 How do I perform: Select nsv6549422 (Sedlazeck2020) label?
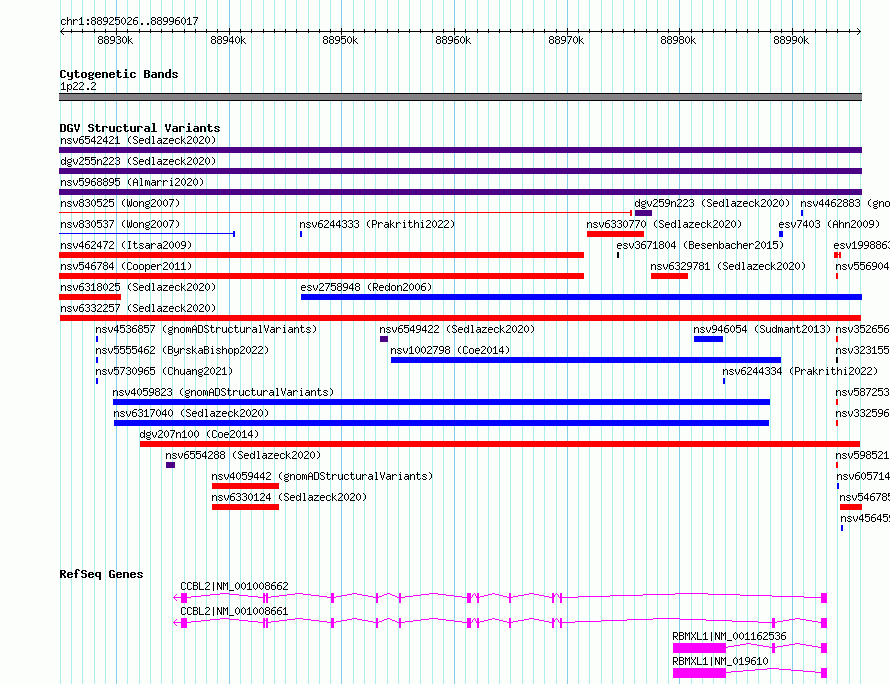coord(457,329)
